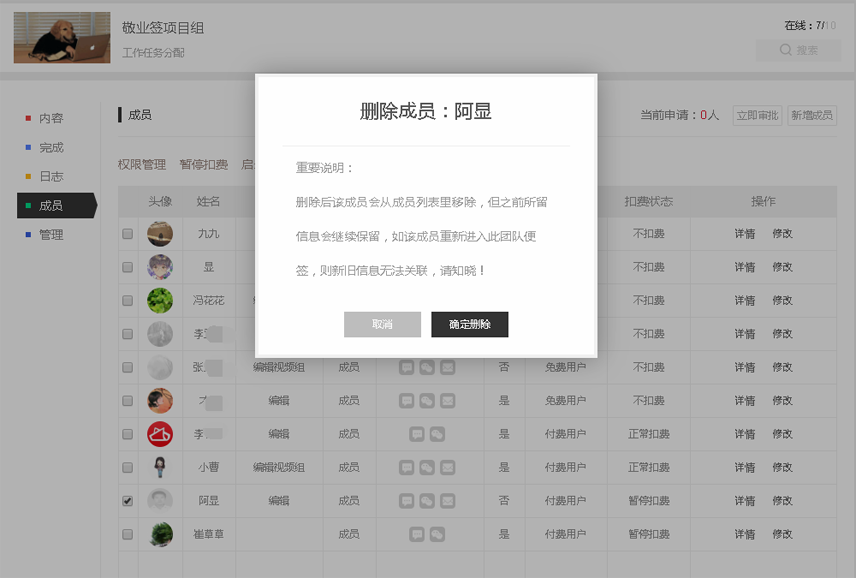This screenshot has height=578, width=856.
Task: Click 修改 in the 显 row
Action: 782,267
